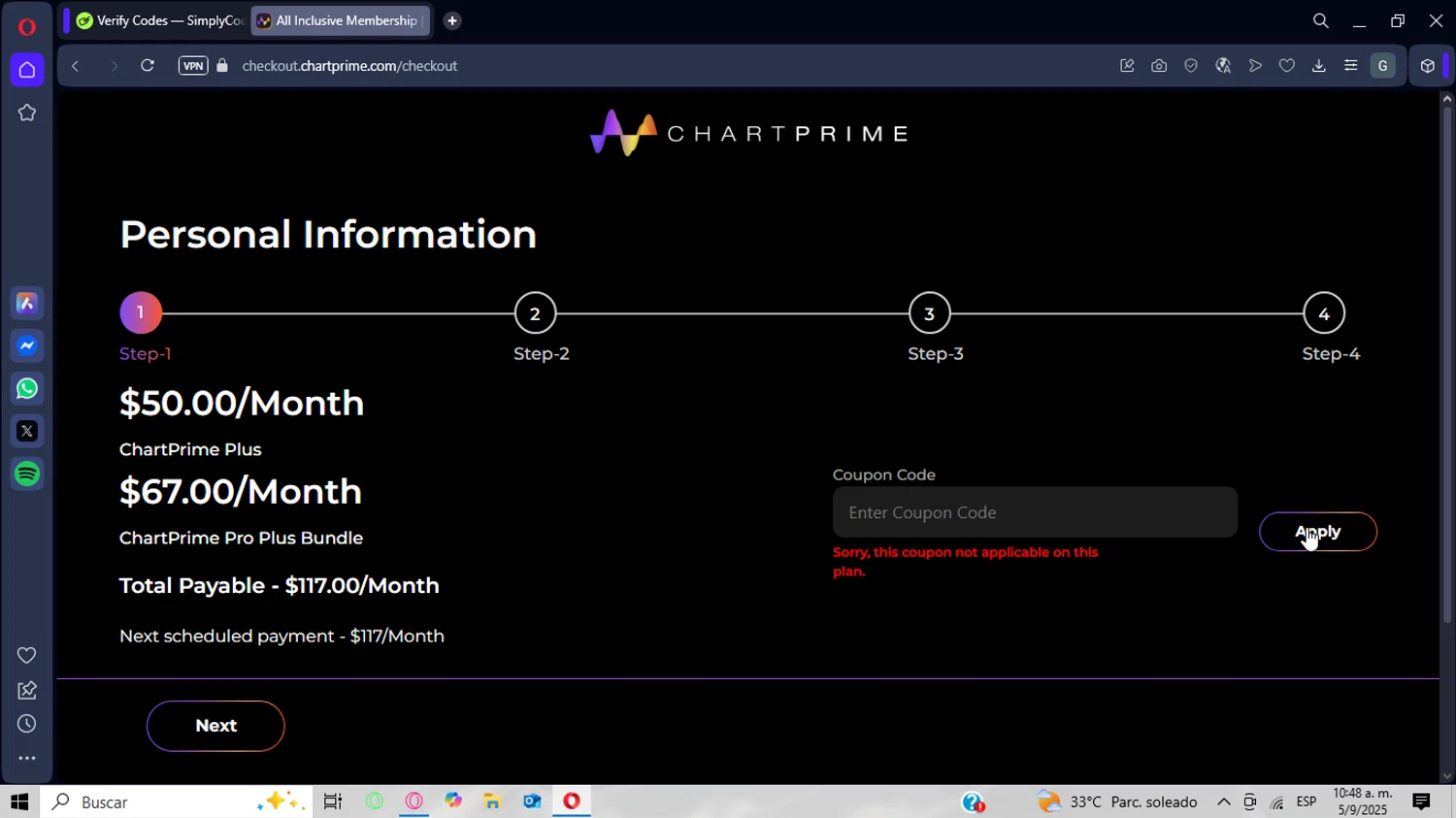Click the ChartPrime logo
Image resolution: width=1456 pixels, height=818 pixels.
(x=749, y=133)
